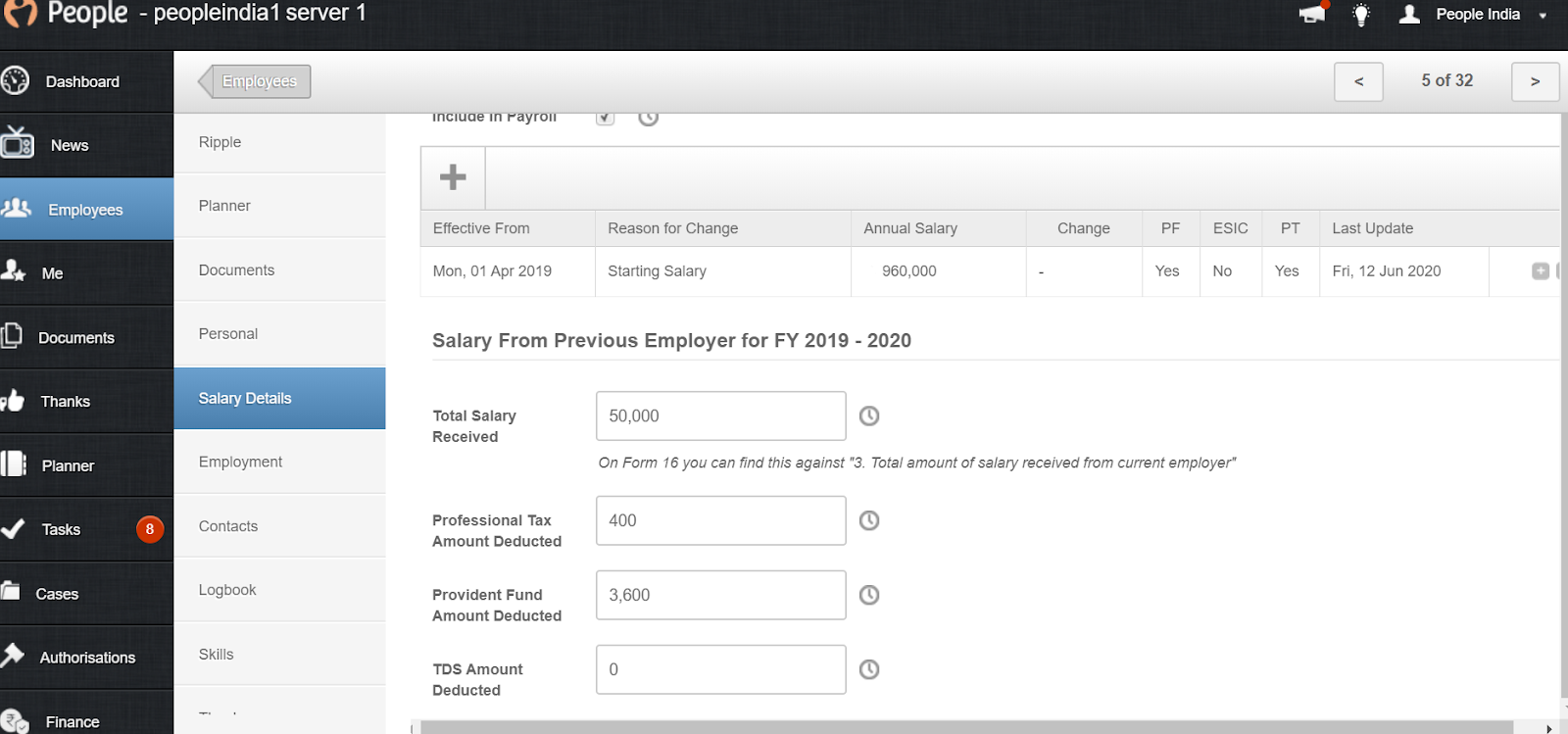Open the Contacts tab
The height and width of the screenshot is (734, 1568).
[x=279, y=526]
